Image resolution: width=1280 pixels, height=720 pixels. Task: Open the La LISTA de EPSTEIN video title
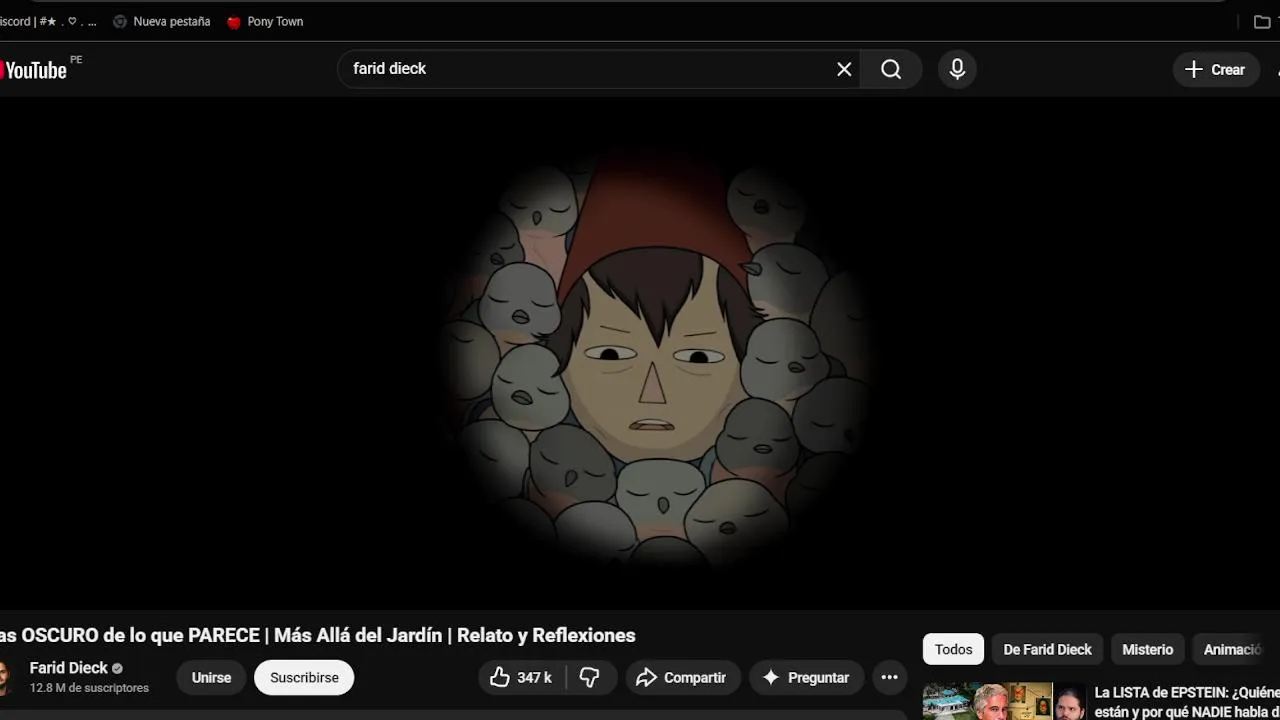(1187, 701)
